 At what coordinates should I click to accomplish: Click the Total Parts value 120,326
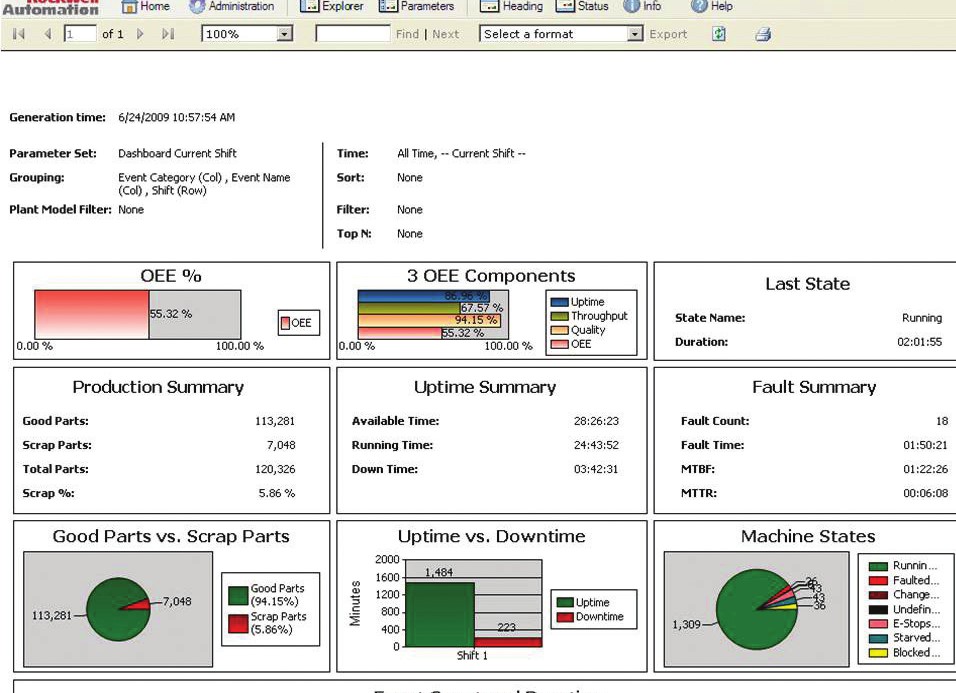click(274, 469)
